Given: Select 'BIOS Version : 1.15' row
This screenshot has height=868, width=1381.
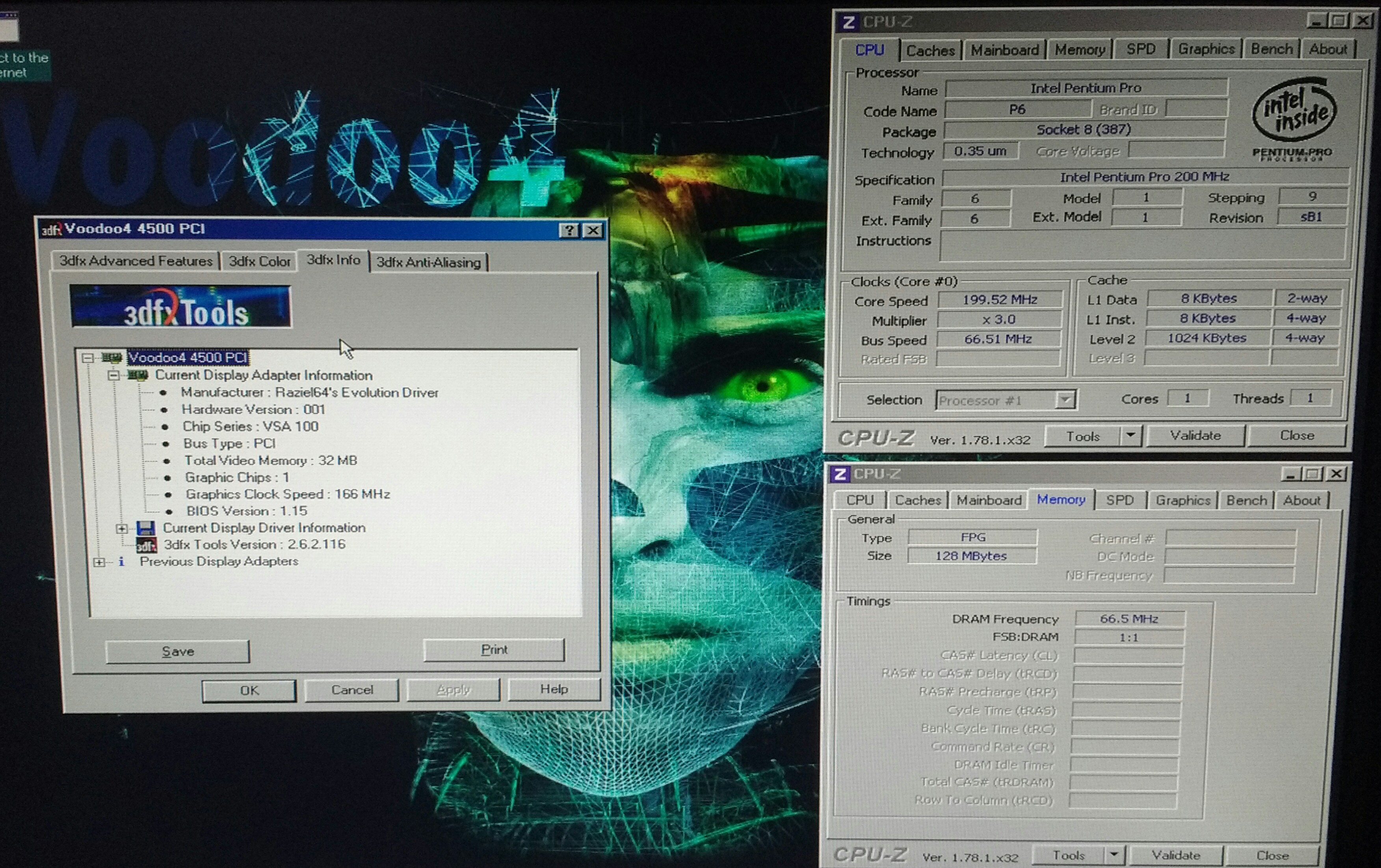Looking at the screenshot, I should [x=247, y=511].
